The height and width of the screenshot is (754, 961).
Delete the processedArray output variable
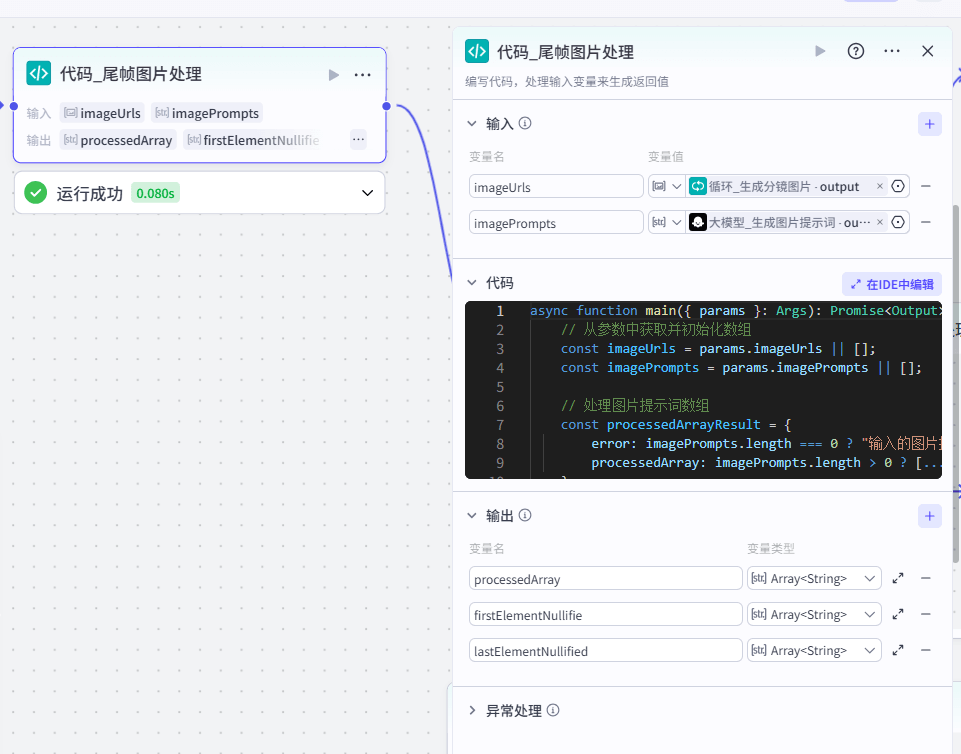(x=926, y=578)
